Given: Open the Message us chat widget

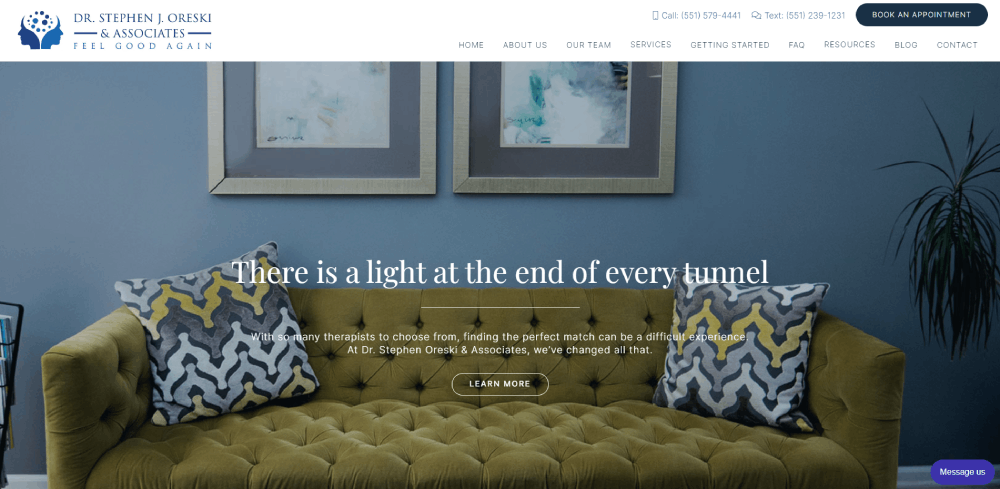Looking at the screenshot, I should (962, 472).
